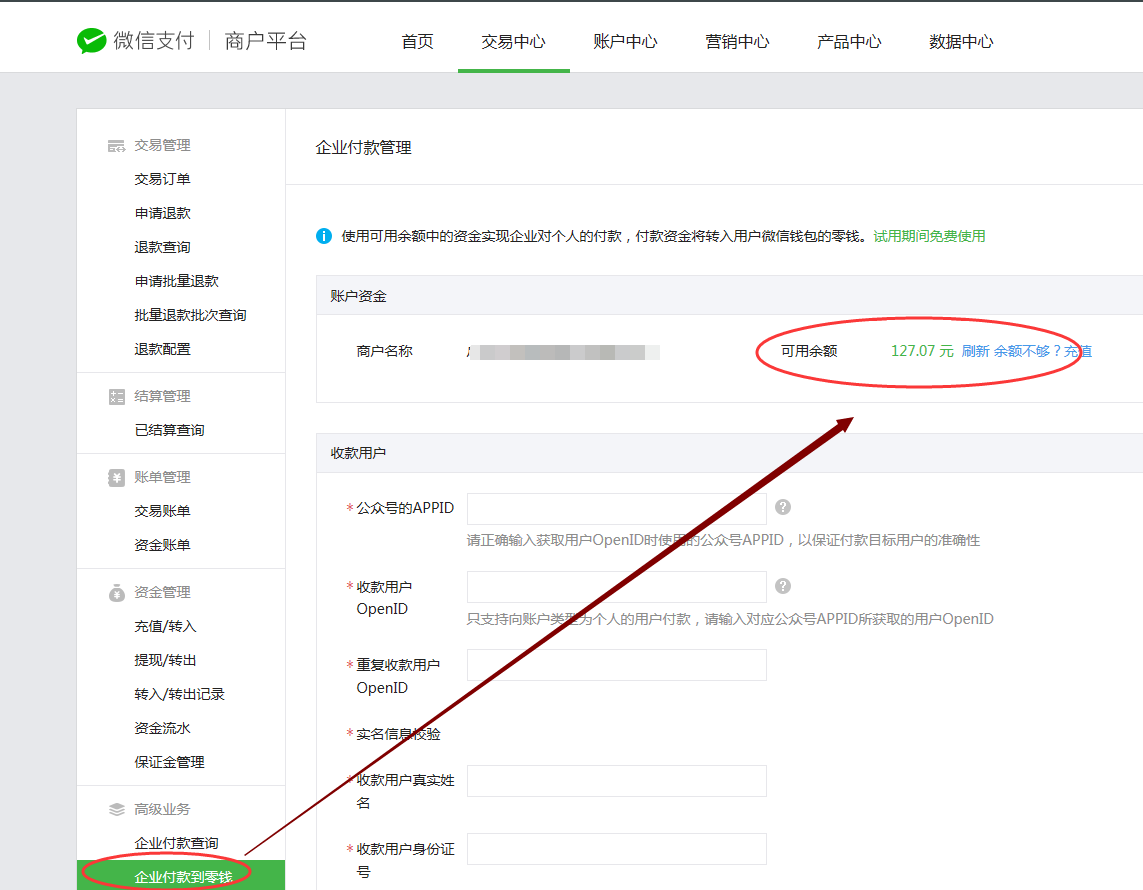Click the 资金管理 money bag icon

[116, 593]
